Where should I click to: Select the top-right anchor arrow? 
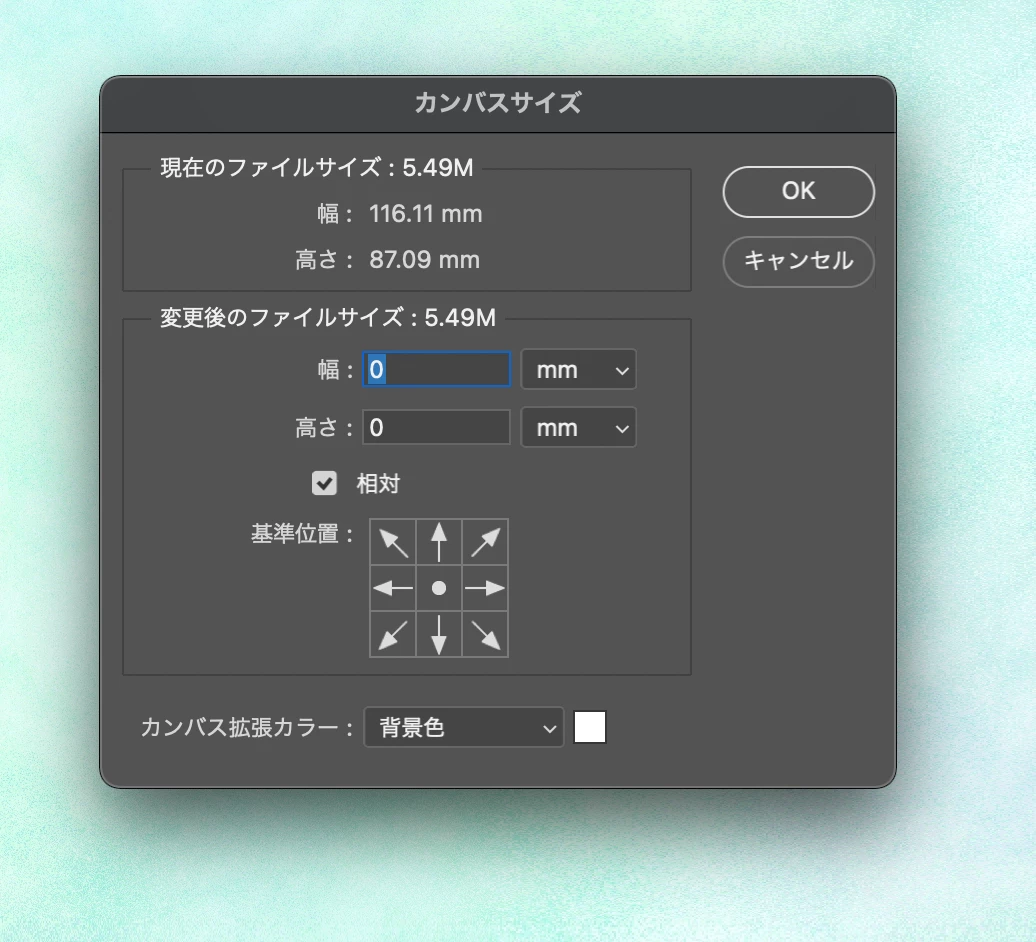485,542
